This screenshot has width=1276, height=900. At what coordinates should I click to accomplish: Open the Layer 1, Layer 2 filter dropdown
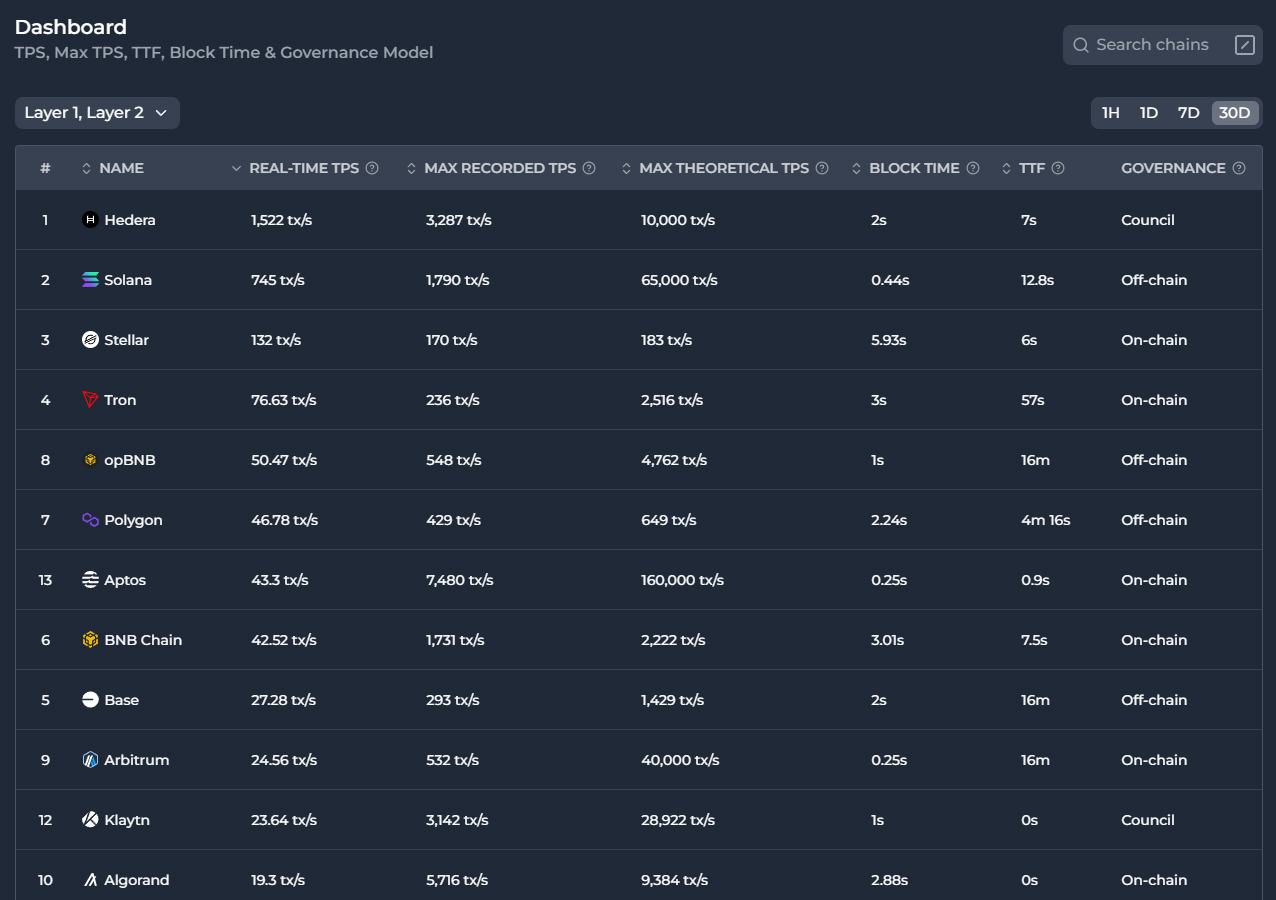(97, 113)
